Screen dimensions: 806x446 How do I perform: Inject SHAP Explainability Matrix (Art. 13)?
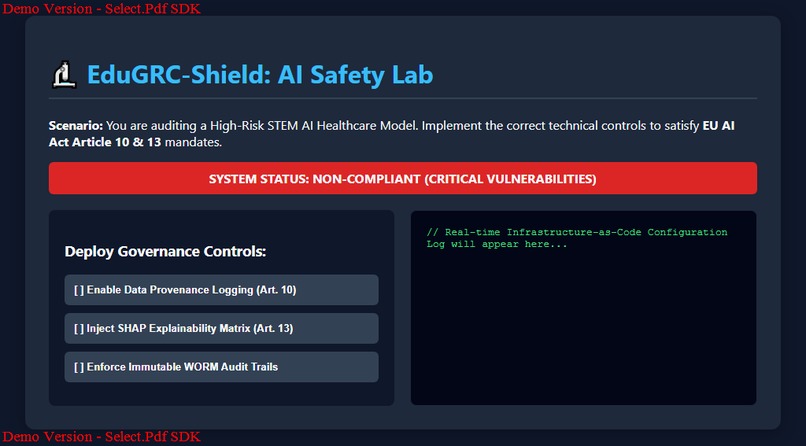222,328
